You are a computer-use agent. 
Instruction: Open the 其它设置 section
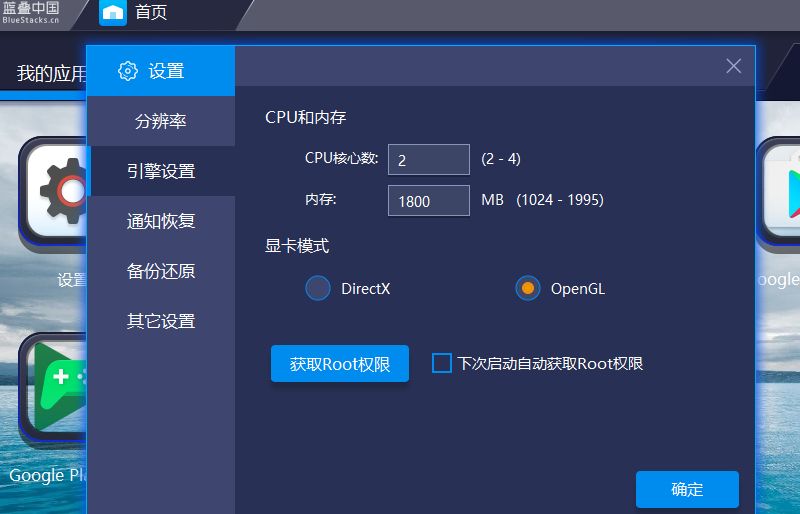click(x=161, y=321)
